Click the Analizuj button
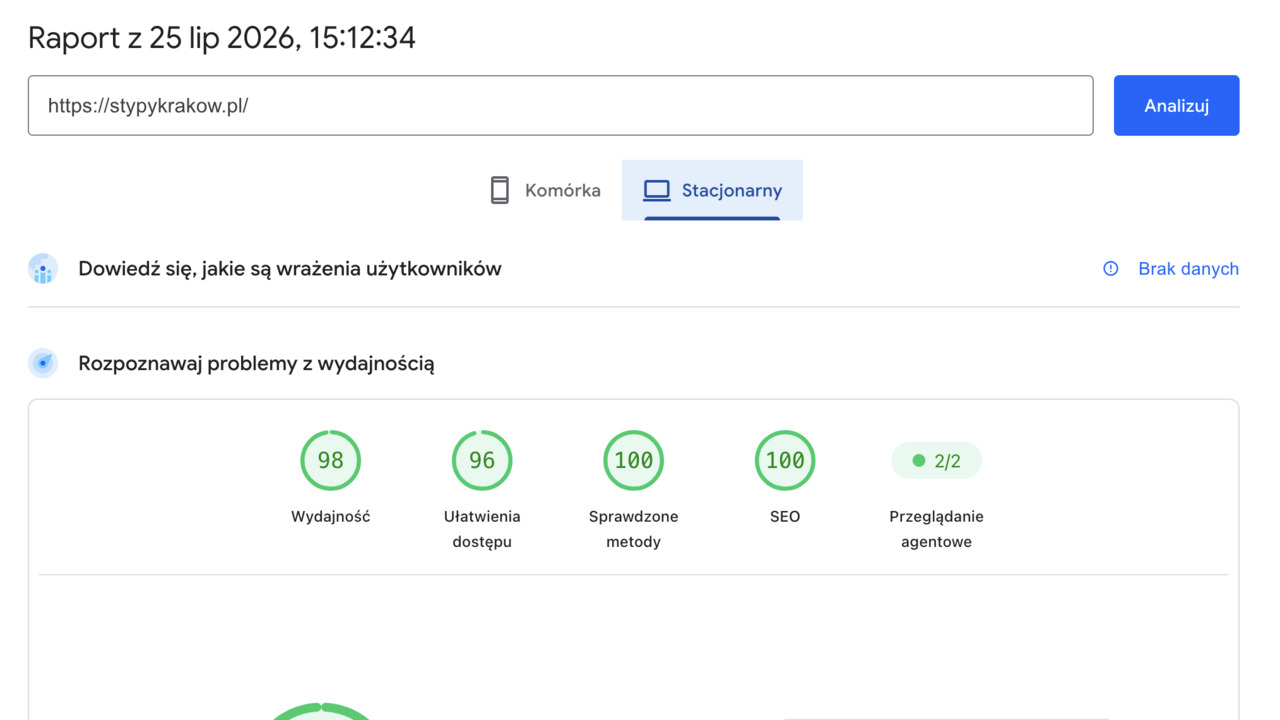 (1176, 105)
